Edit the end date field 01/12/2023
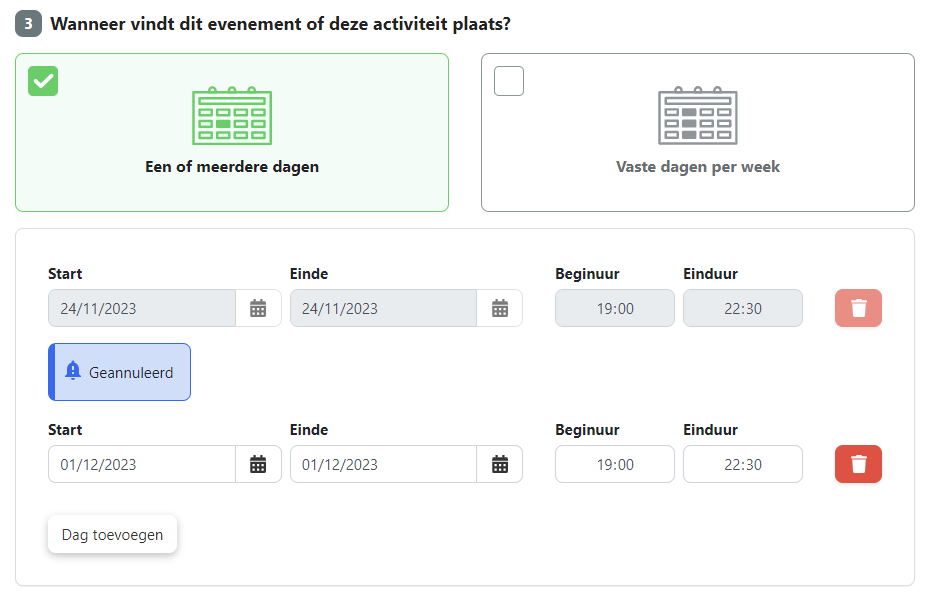This screenshot has height=610, width=937. [383, 464]
